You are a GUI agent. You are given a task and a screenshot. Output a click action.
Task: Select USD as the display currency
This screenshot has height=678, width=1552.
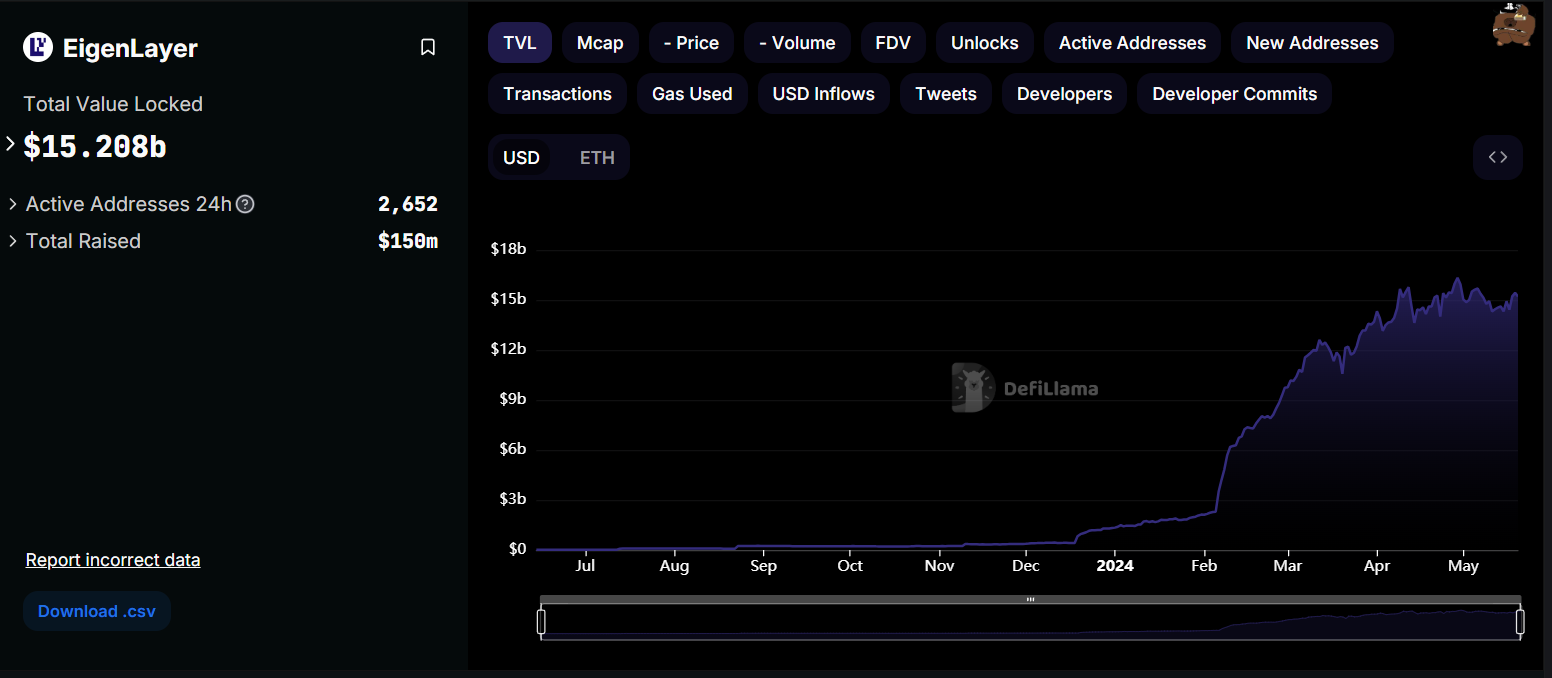pos(521,157)
